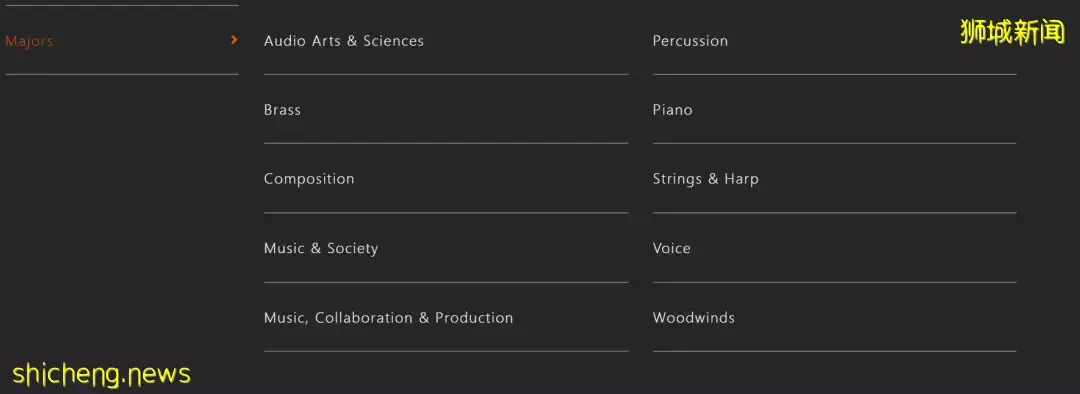Go to the Composition major
This screenshot has height=394, width=1080.
pos(446,178)
